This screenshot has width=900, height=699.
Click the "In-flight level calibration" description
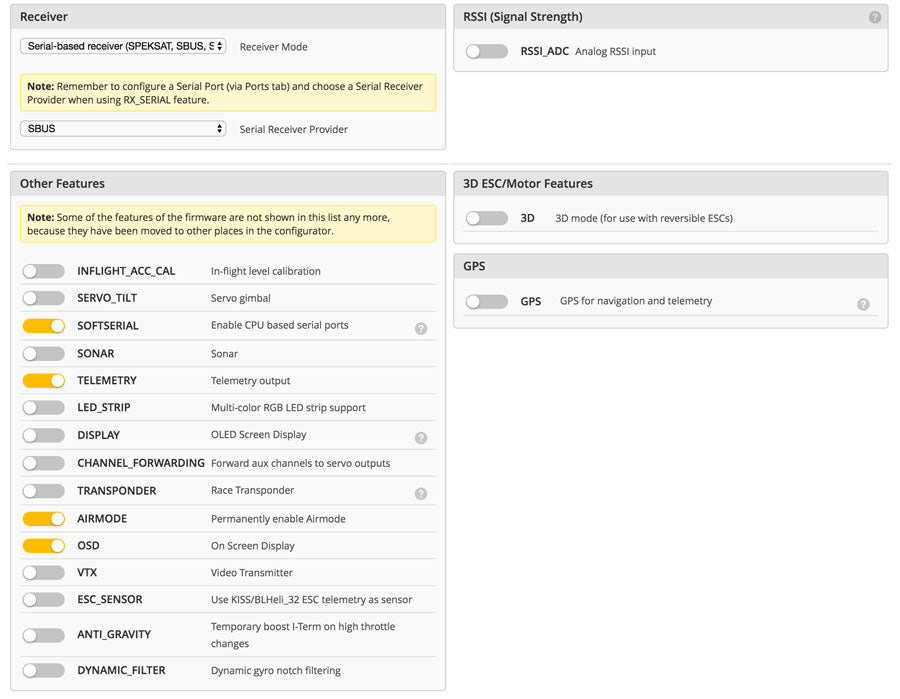coord(266,271)
